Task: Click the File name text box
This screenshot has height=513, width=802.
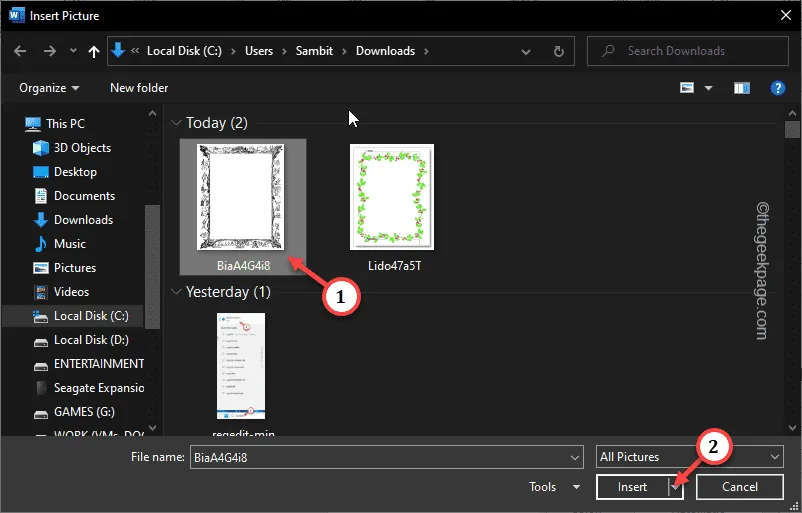Action: pyautogui.click(x=380, y=457)
